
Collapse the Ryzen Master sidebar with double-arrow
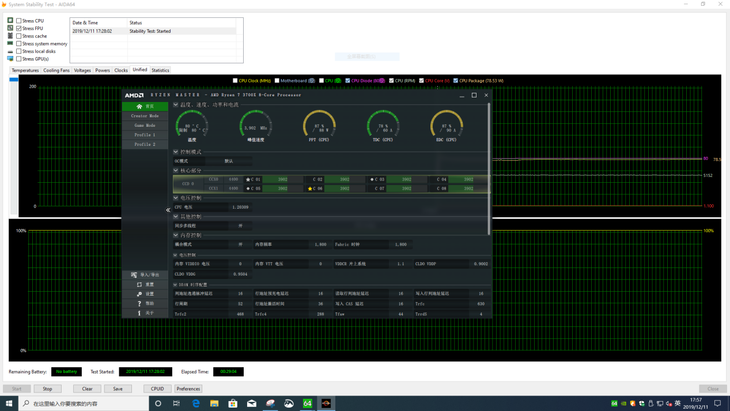(168, 210)
